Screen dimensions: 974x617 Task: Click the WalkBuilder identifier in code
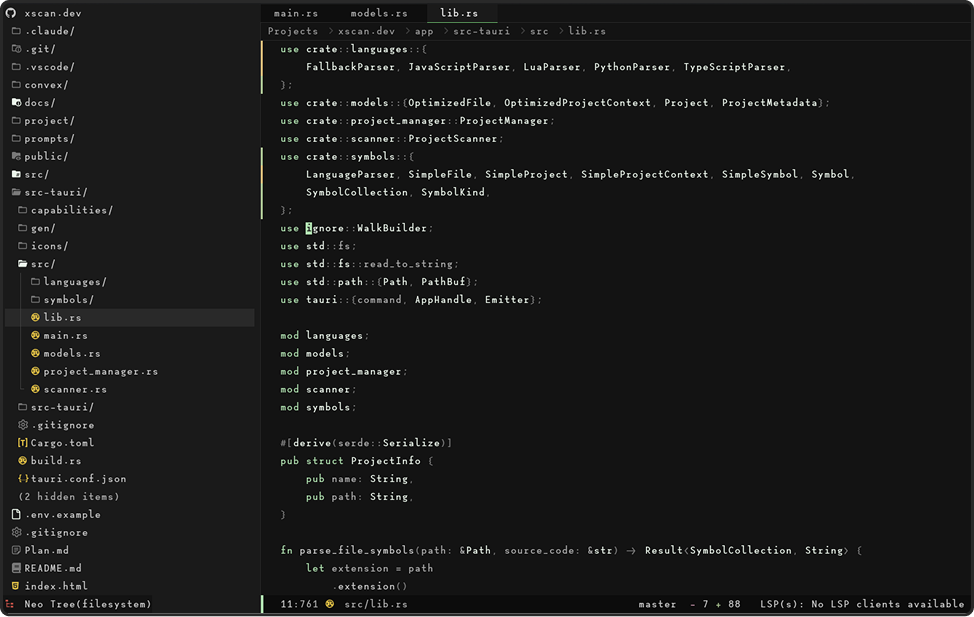point(392,228)
